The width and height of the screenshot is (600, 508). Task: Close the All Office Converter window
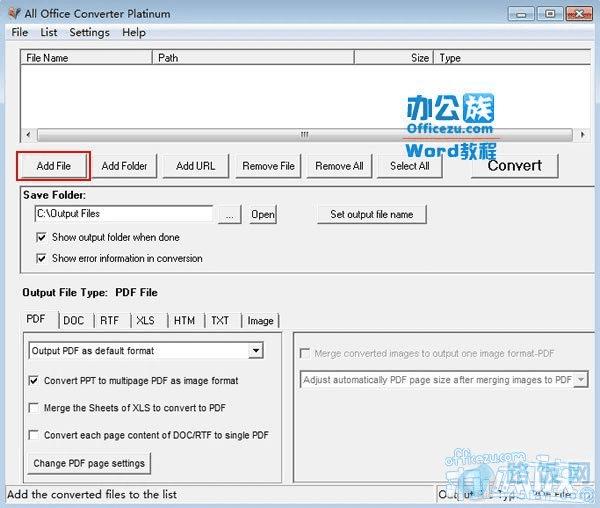pyautogui.click(x=579, y=14)
